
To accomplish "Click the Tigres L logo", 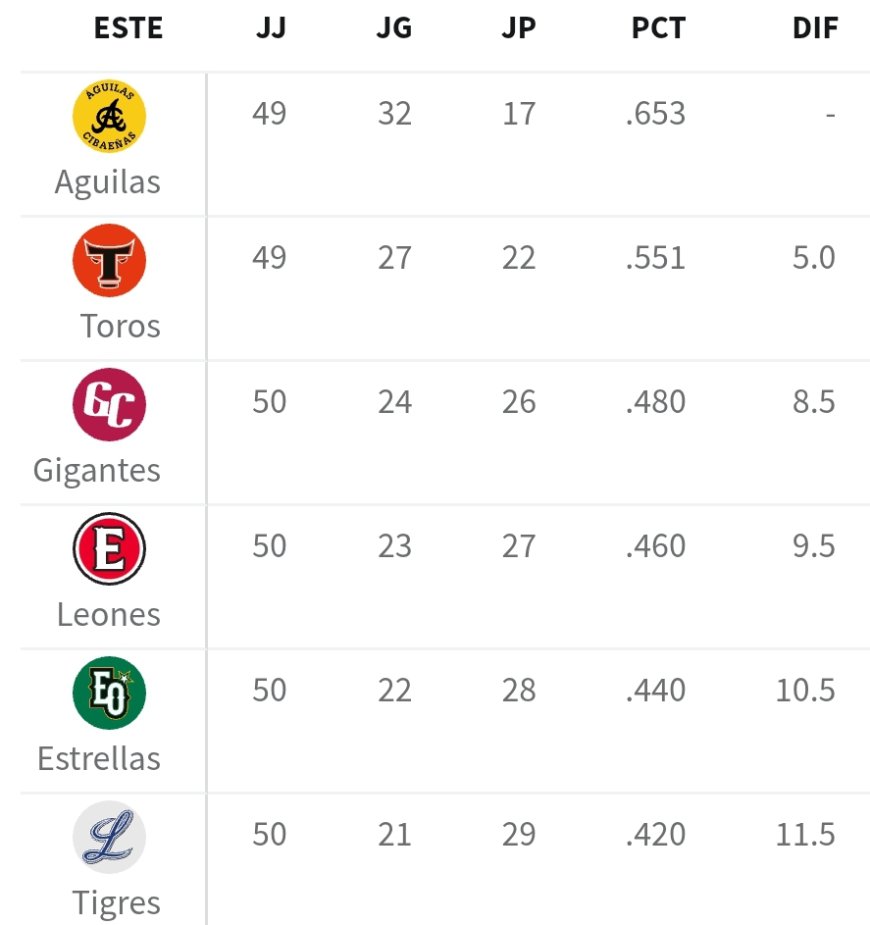I will tap(109, 837).
